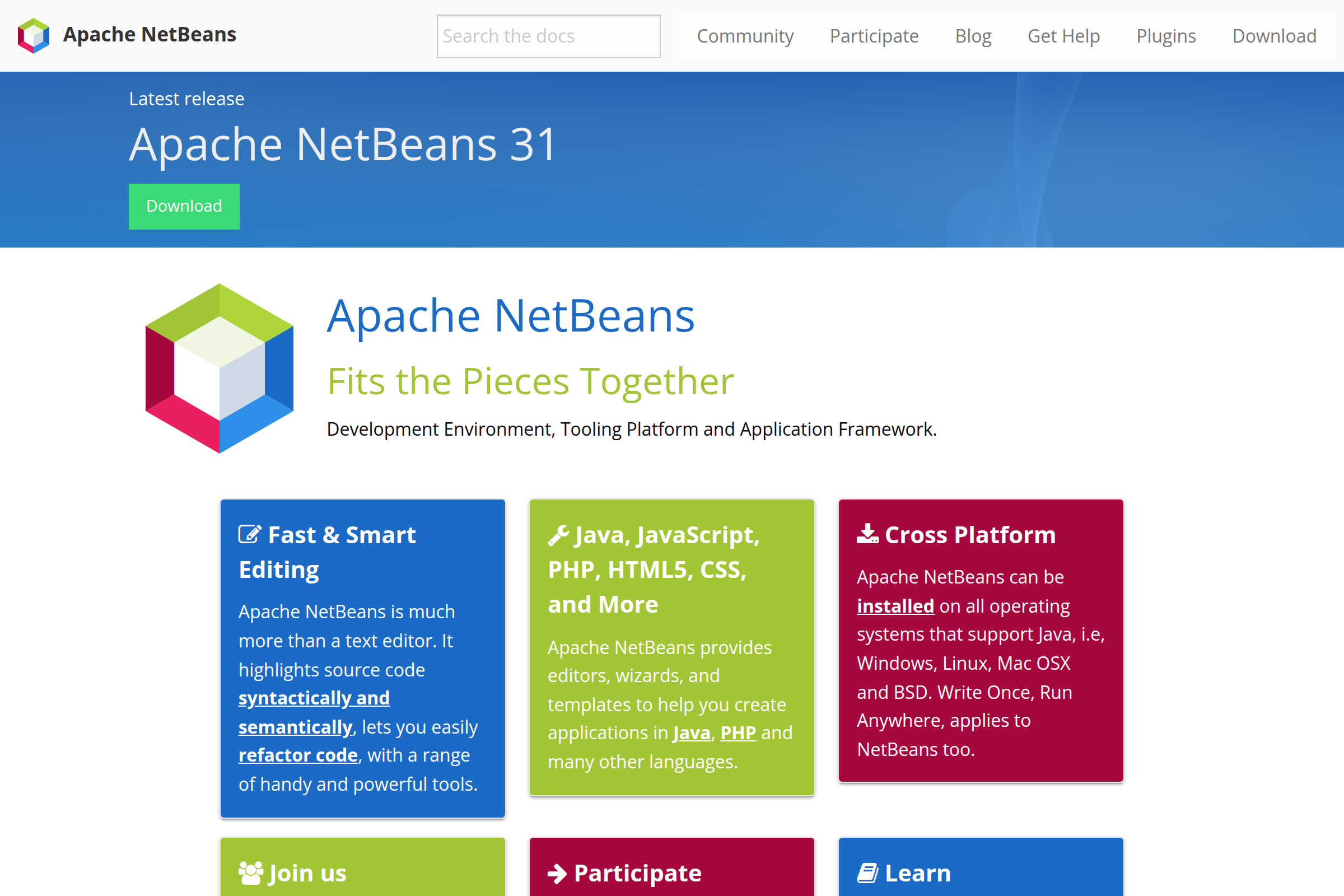Viewport: 1344px width, 896px height.
Task: Open the Apache NetBeans home title link
Action: [149, 35]
